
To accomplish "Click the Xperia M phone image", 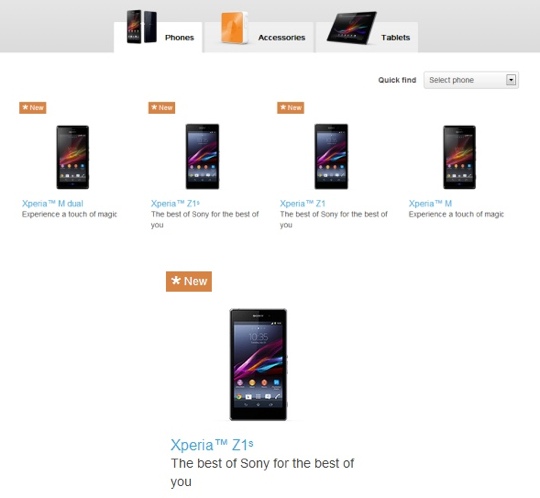I will pos(459,157).
